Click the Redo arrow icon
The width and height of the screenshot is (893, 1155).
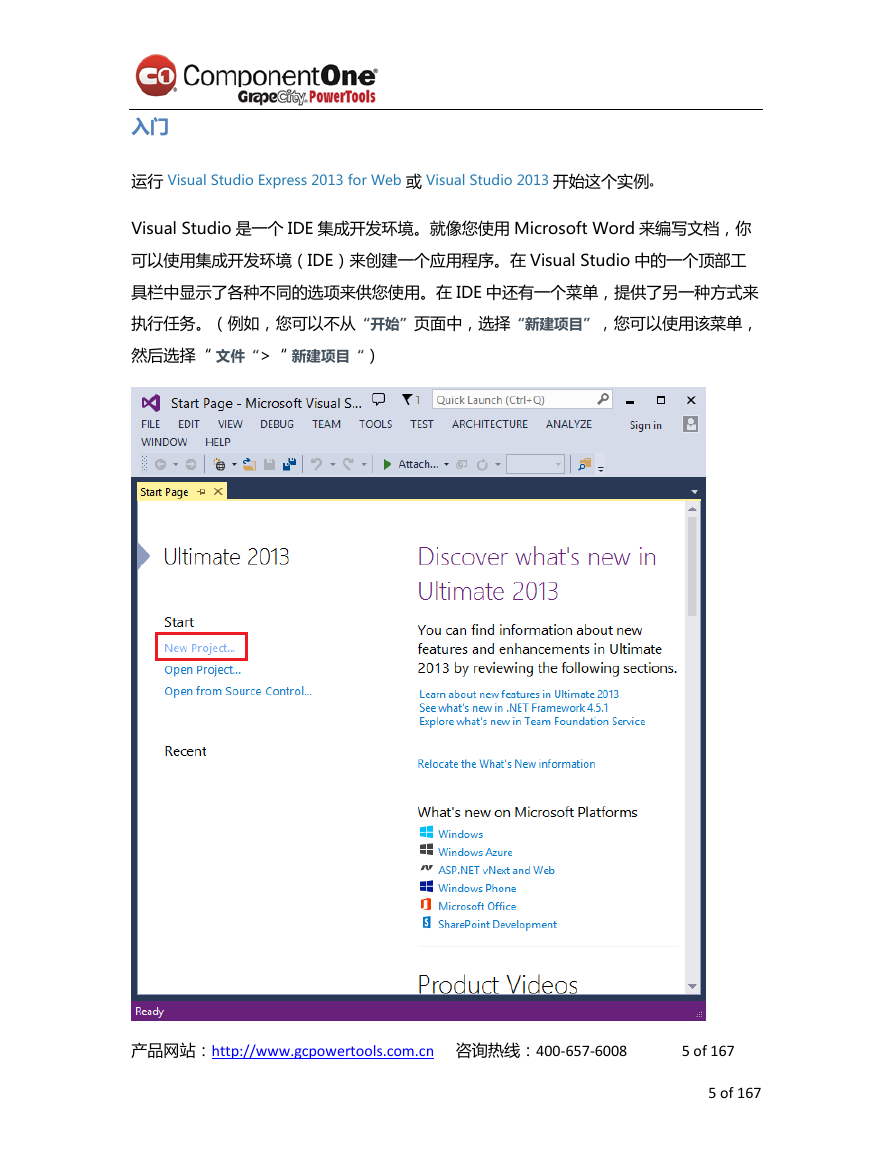tap(349, 464)
